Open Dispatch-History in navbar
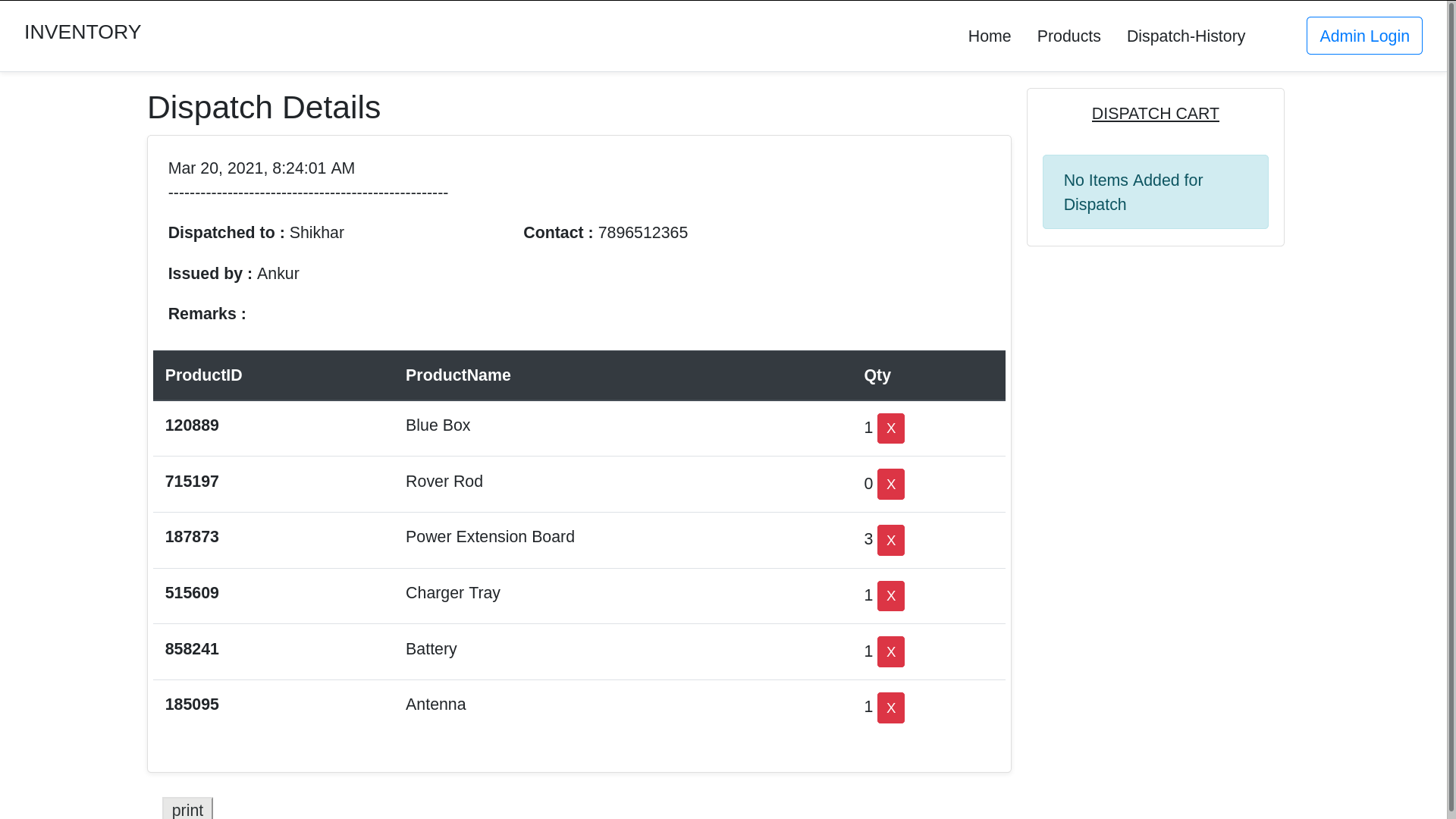The image size is (1456, 819). click(1185, 36)
